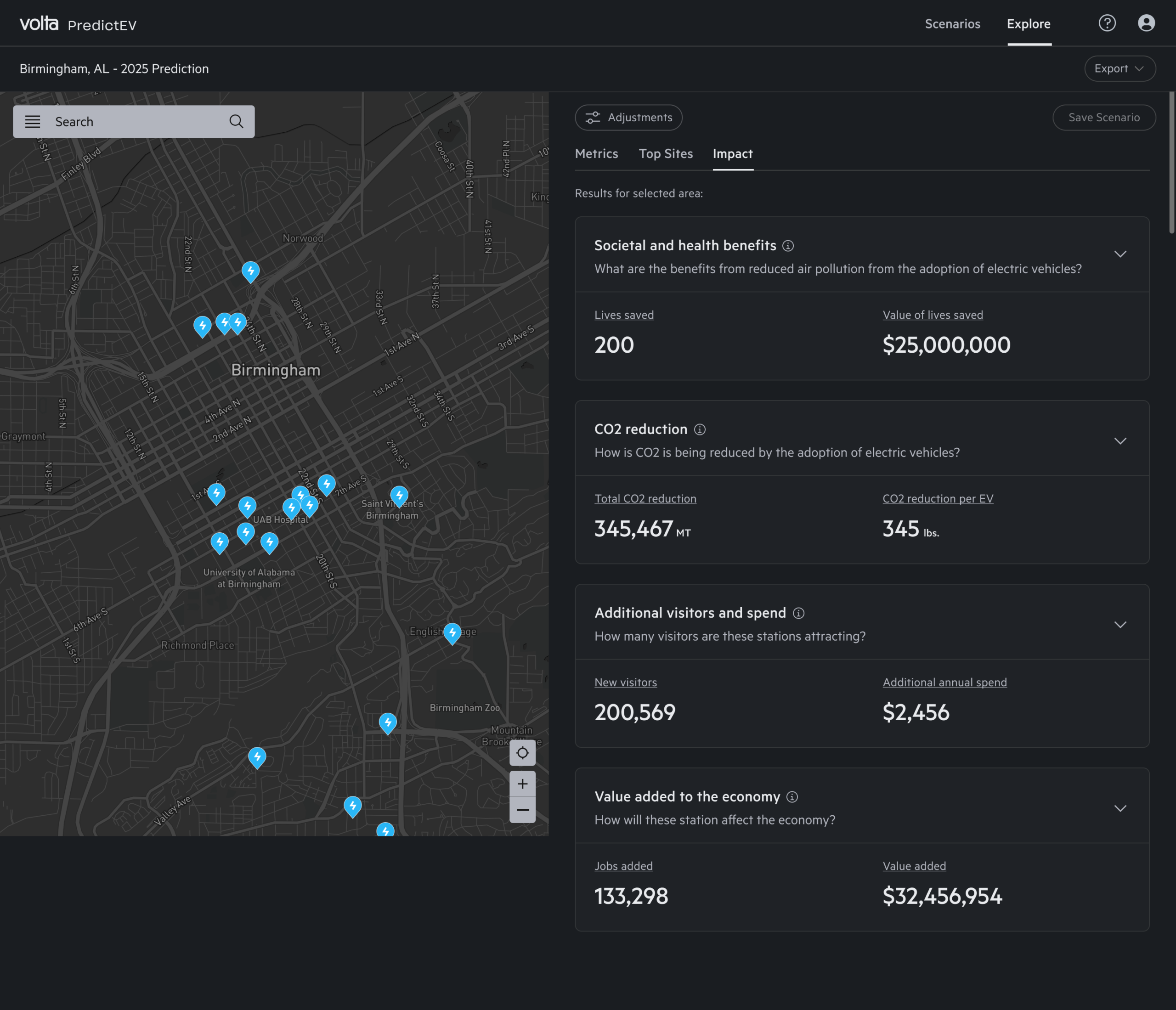The width and height of the screenshot is (1176, 1010).
Task: Click Value of lives saved link
Action: 933,315
